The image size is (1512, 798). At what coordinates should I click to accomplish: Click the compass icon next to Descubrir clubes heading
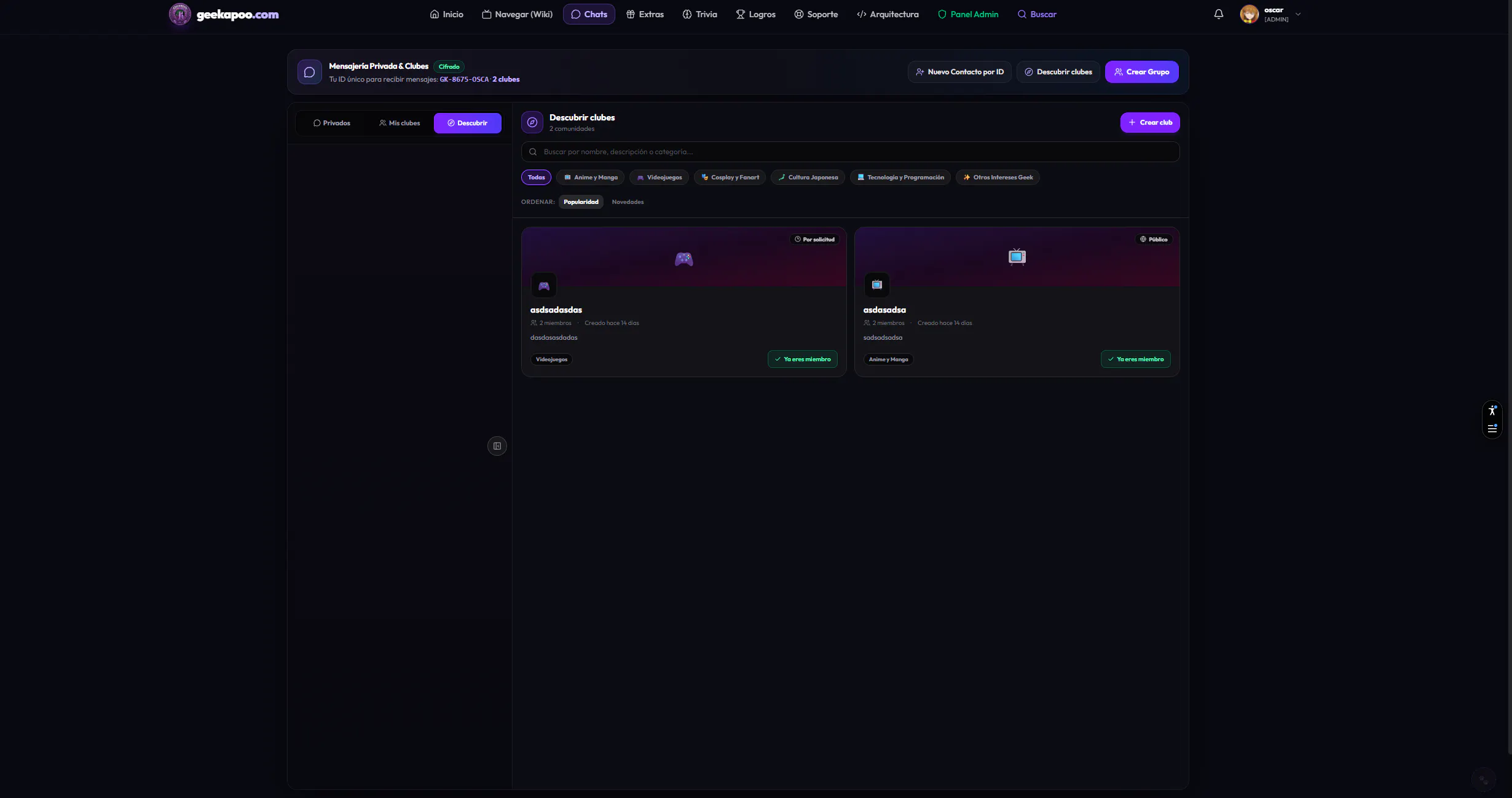click(532, 122)
